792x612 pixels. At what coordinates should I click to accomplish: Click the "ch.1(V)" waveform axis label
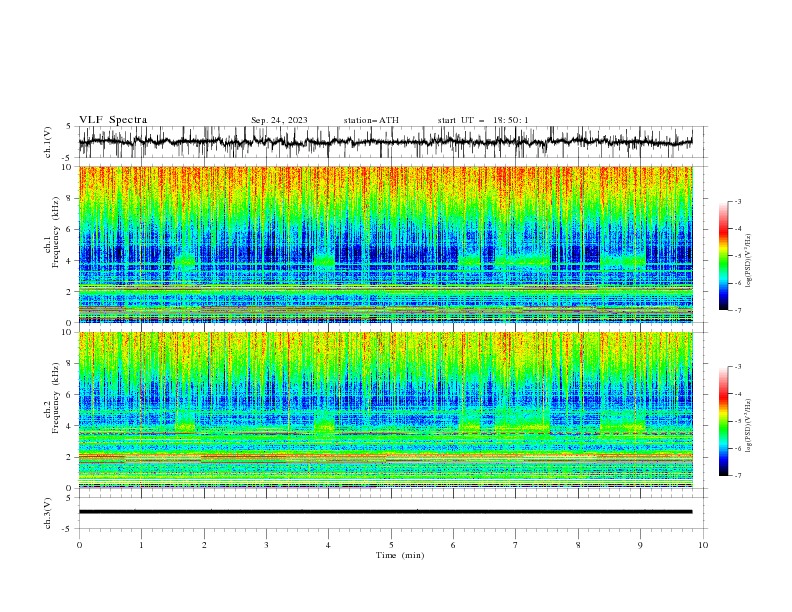point(48,142)
